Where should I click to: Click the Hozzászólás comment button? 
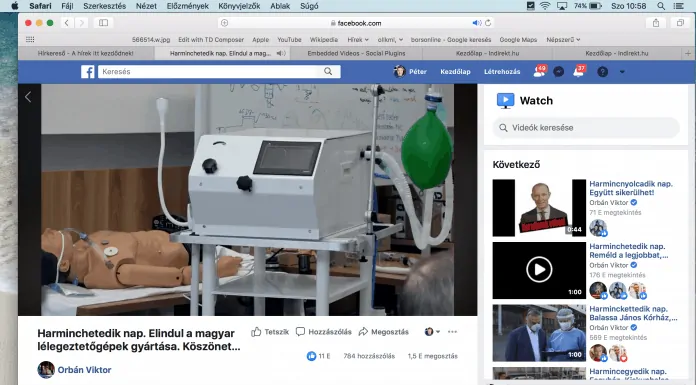(x=324, y=332)
